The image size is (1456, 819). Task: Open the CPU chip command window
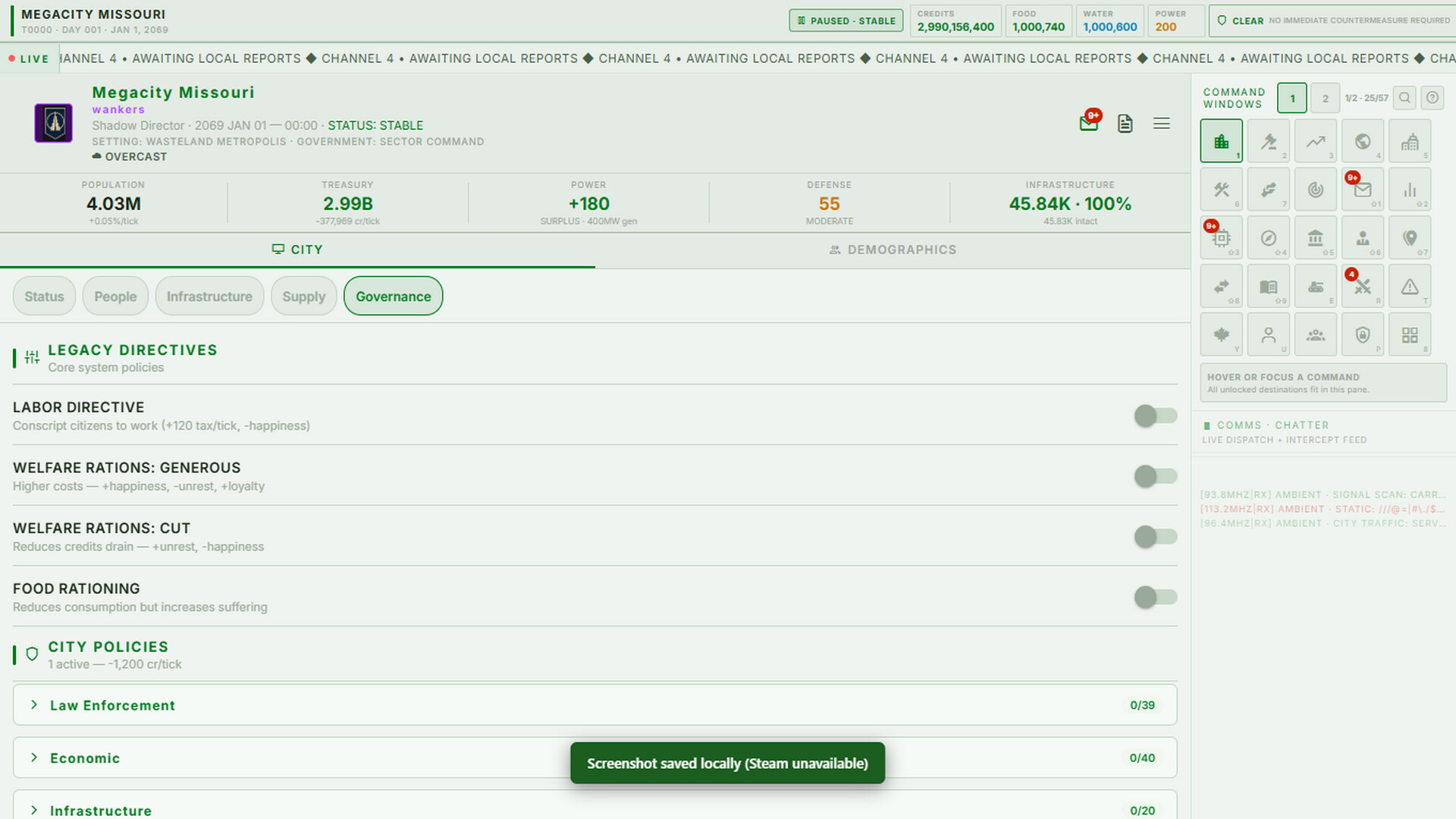click(1221, 238)
